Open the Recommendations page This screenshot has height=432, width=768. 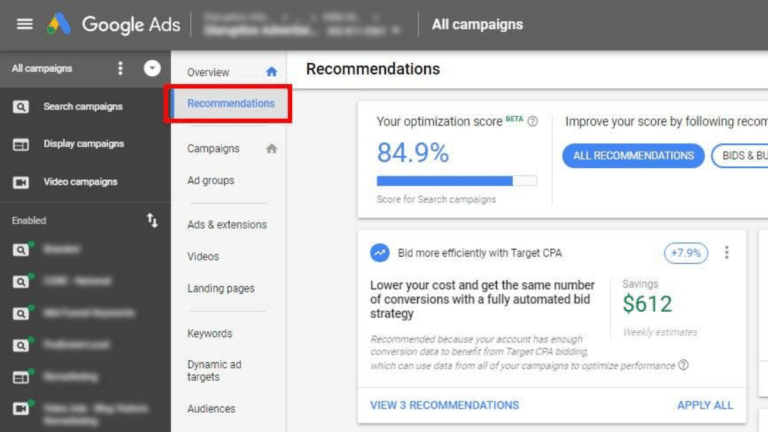231,103
